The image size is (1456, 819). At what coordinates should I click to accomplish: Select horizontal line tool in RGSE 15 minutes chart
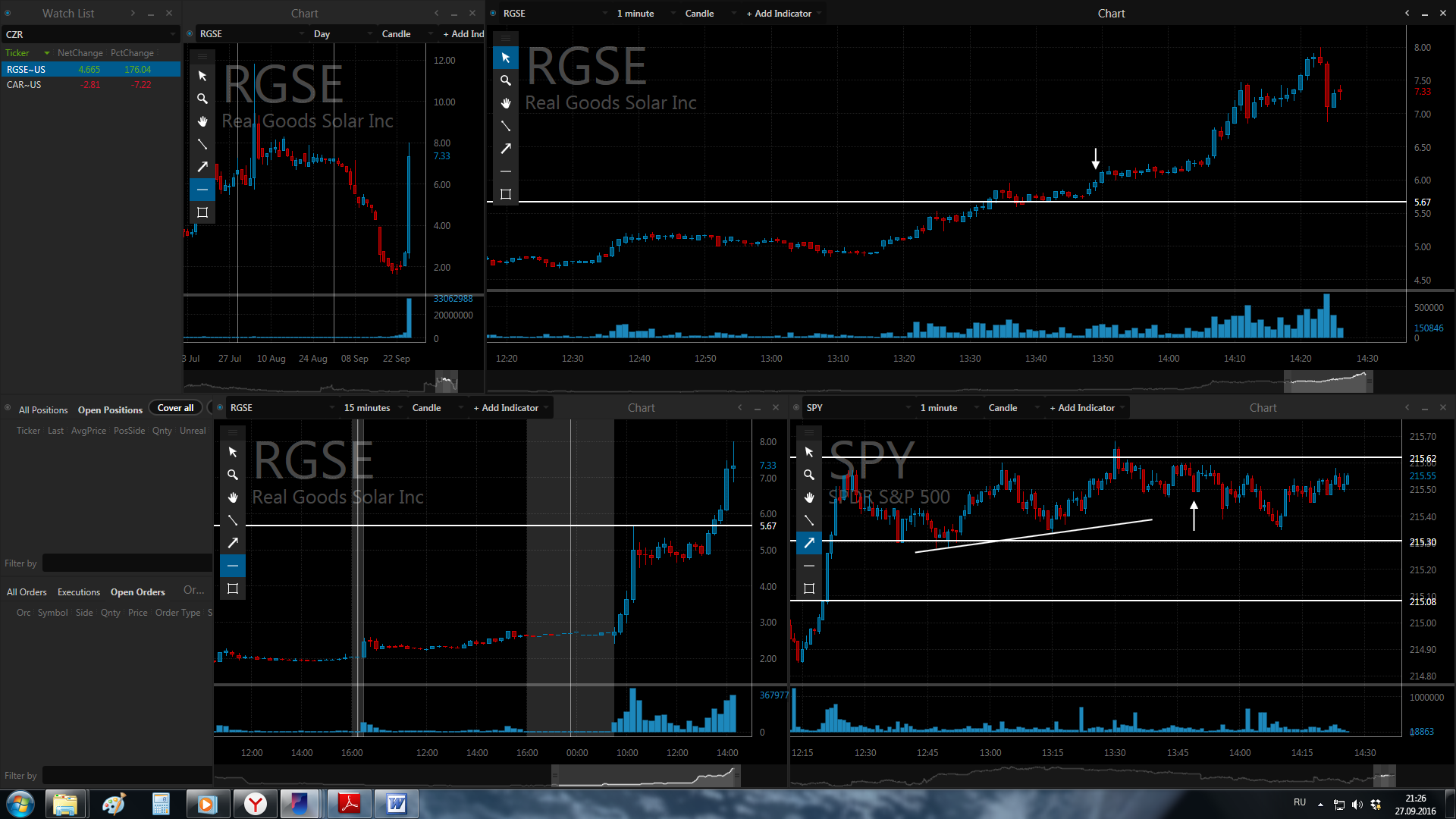point(233,566)
